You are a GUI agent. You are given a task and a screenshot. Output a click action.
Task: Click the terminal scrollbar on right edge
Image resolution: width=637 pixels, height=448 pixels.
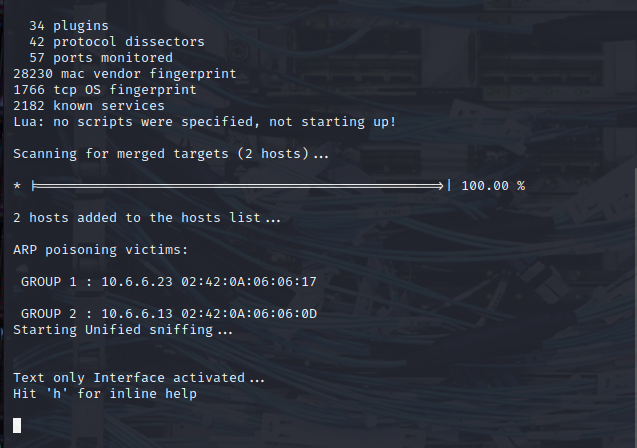(x=635, y=309)
